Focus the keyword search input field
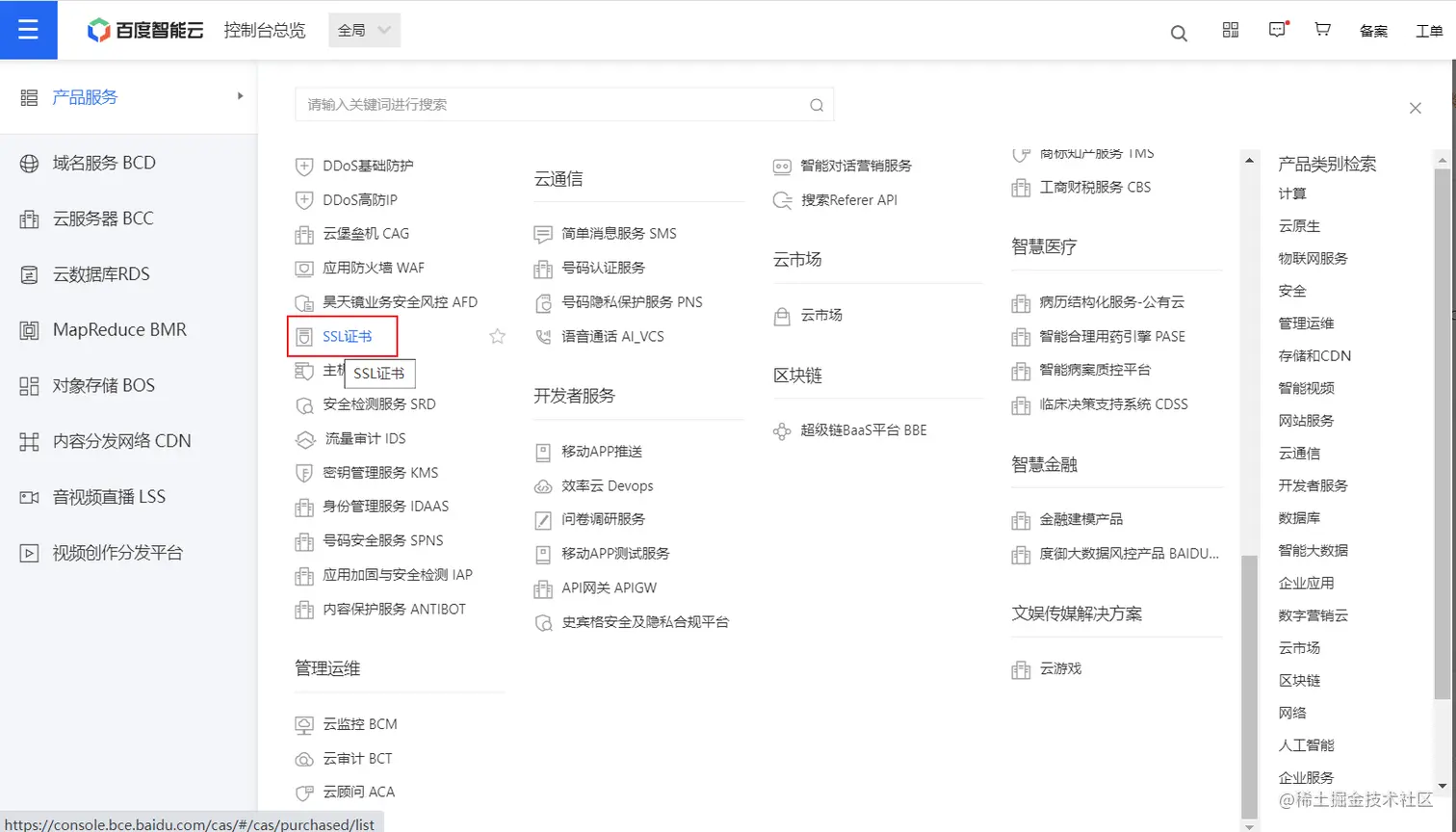 point(564,104)
